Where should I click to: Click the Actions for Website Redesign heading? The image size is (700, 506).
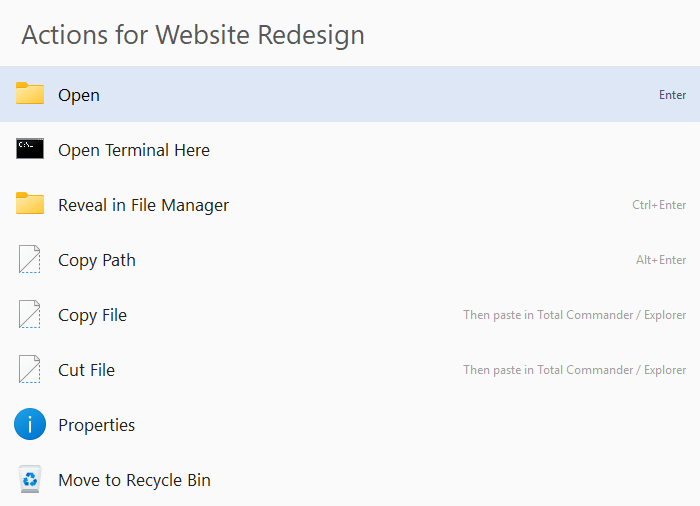[x=193, y=35]
